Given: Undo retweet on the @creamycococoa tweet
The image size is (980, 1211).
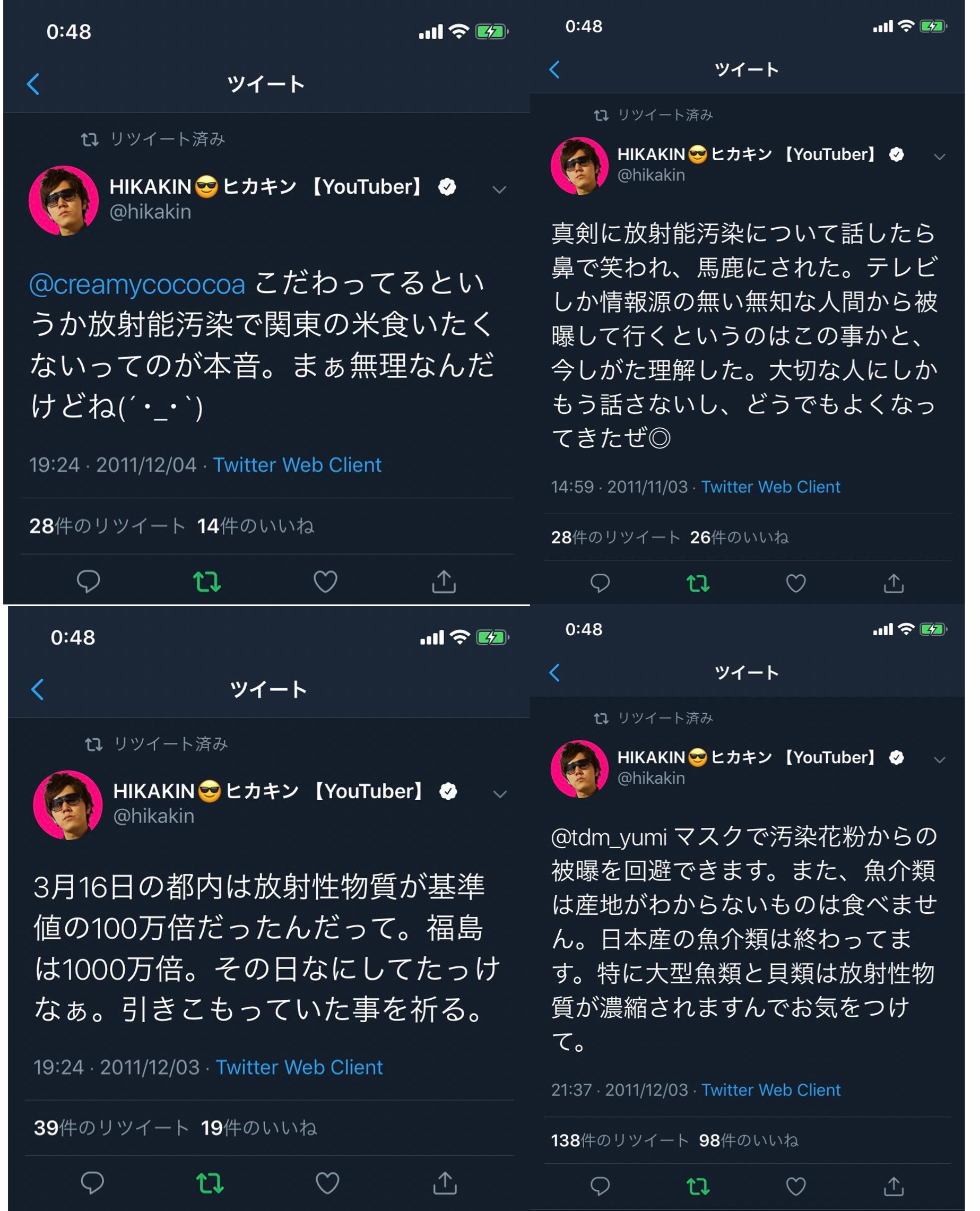Looking at the screenshot, I should 206,582.
